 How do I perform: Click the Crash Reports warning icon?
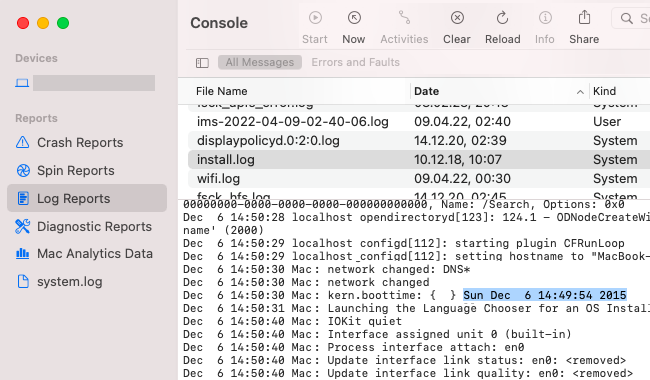tap(22, 143)
